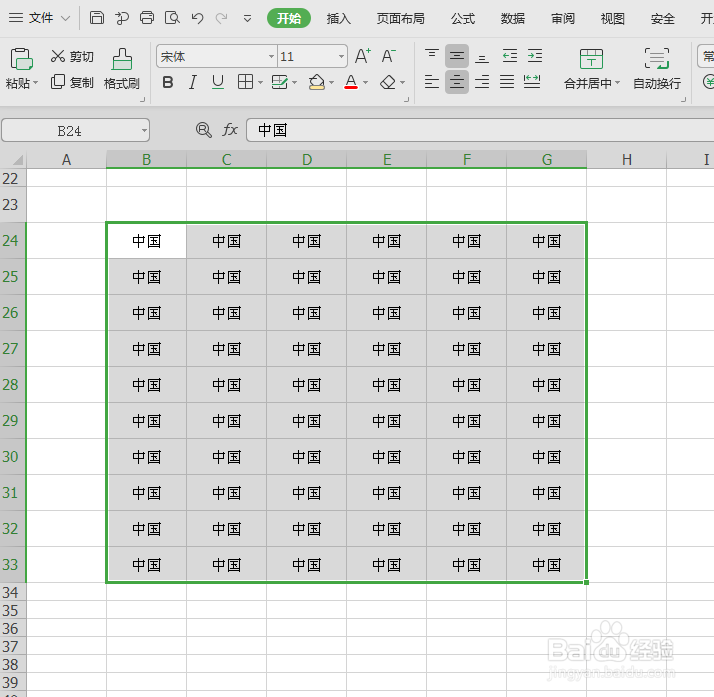Toggle left horizontal alignment

pos(432,82)
